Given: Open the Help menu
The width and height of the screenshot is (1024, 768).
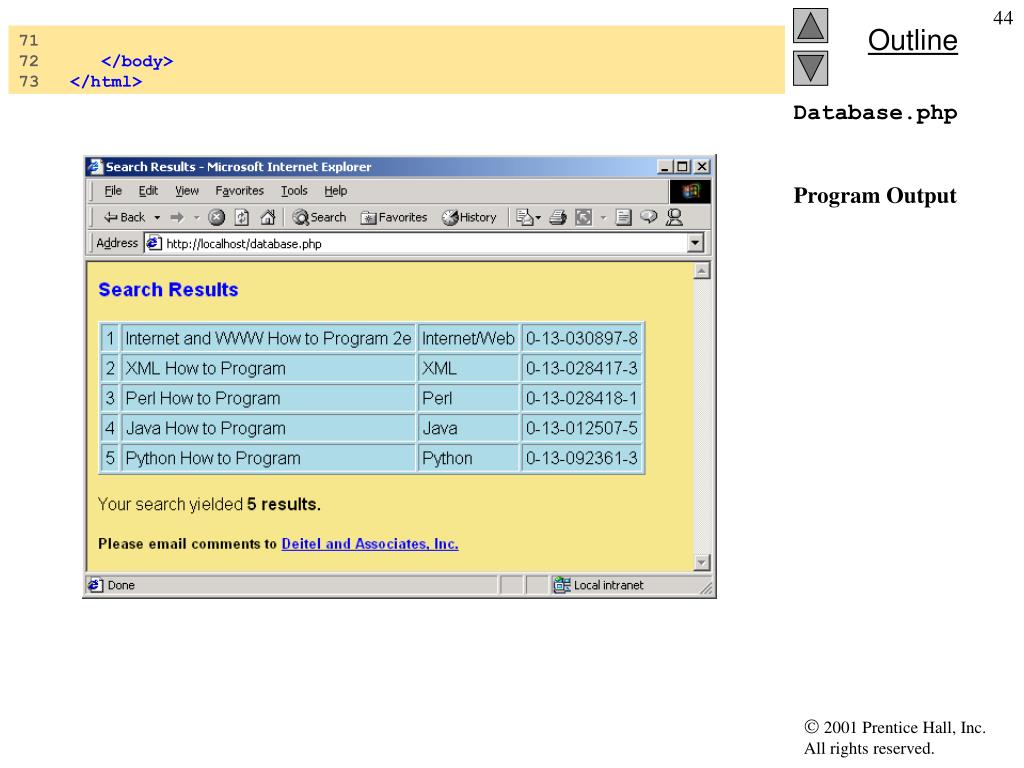Looking at the screenshot, I should click(x=336, y=191).
